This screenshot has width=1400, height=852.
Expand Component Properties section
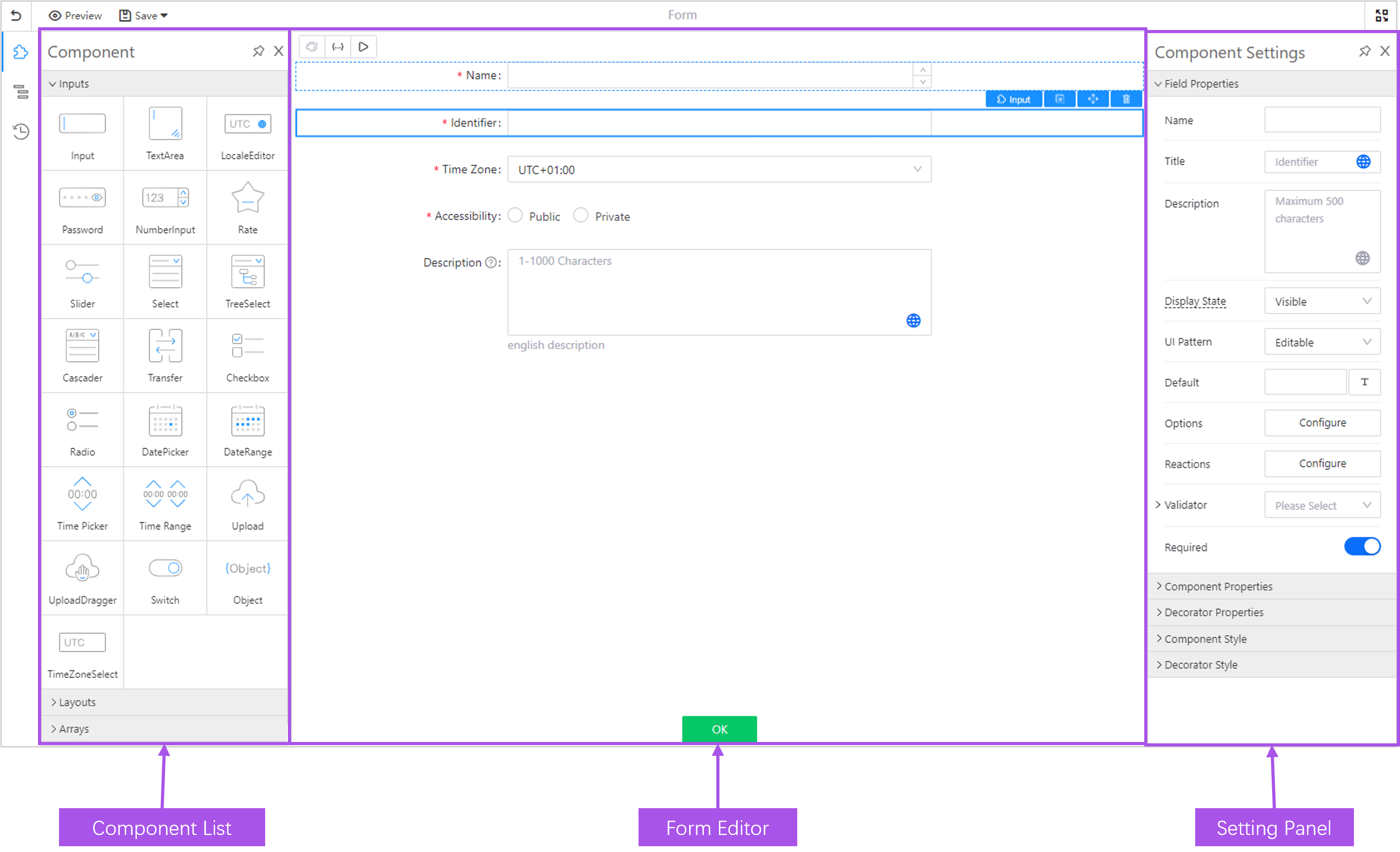click(x=1218, y=587)
